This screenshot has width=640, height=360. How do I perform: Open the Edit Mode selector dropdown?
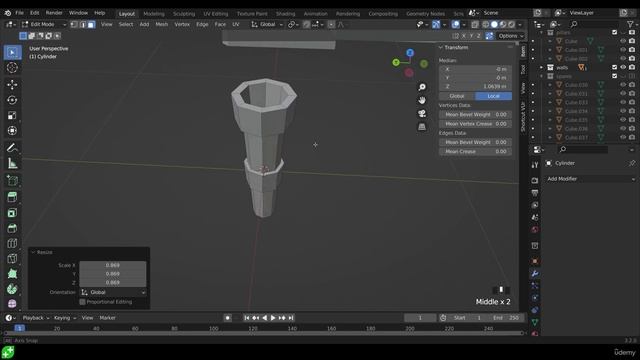44,24
